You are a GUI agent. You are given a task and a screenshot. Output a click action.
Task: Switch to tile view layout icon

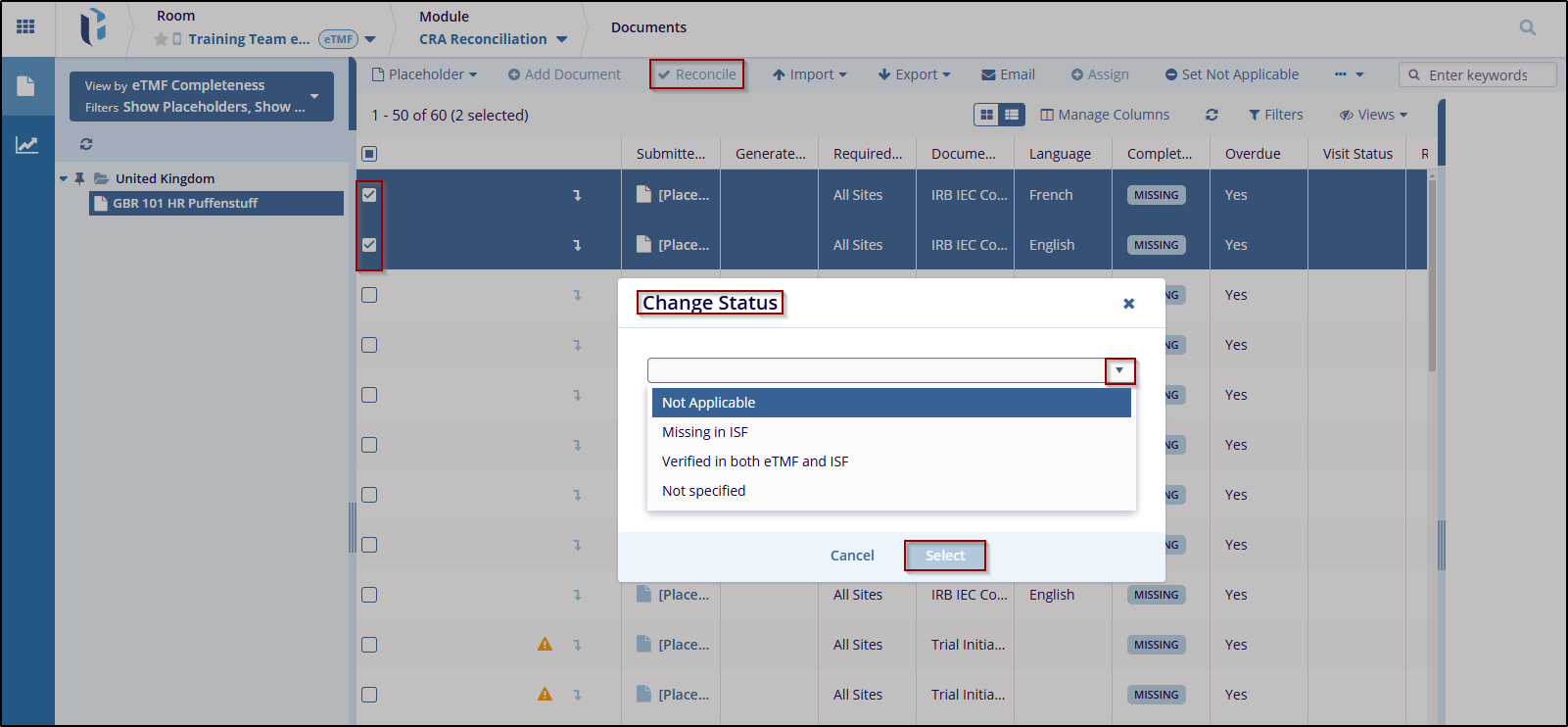[x=986, y=115]
